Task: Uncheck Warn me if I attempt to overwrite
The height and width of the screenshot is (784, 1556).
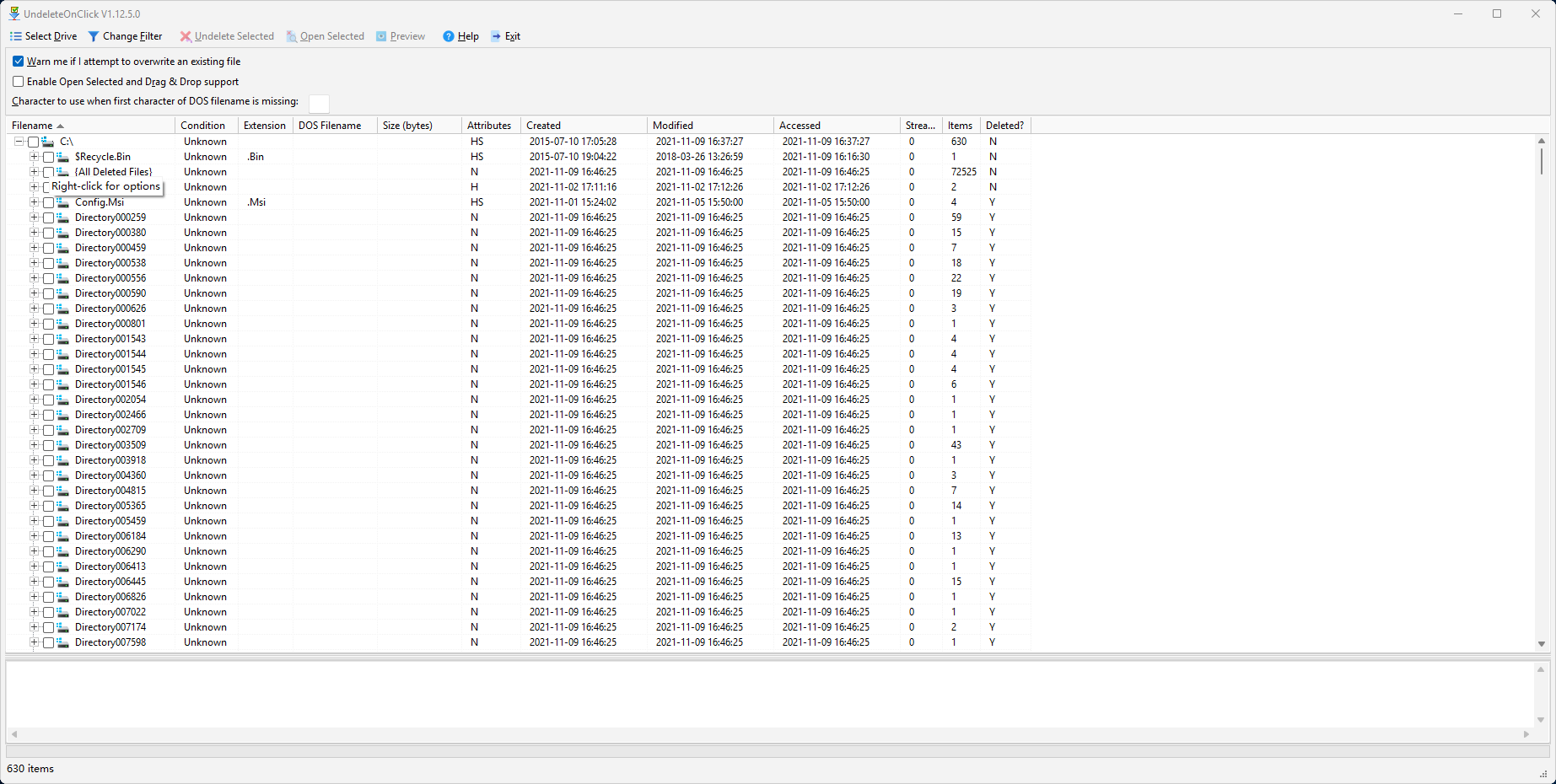Action: coord(18,62)
